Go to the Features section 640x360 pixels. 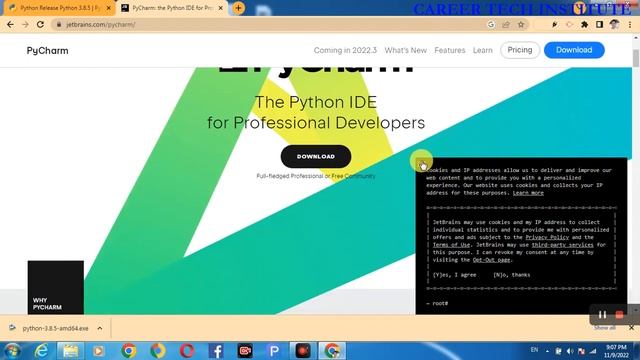pyautogui.click(x=449, y=50)
